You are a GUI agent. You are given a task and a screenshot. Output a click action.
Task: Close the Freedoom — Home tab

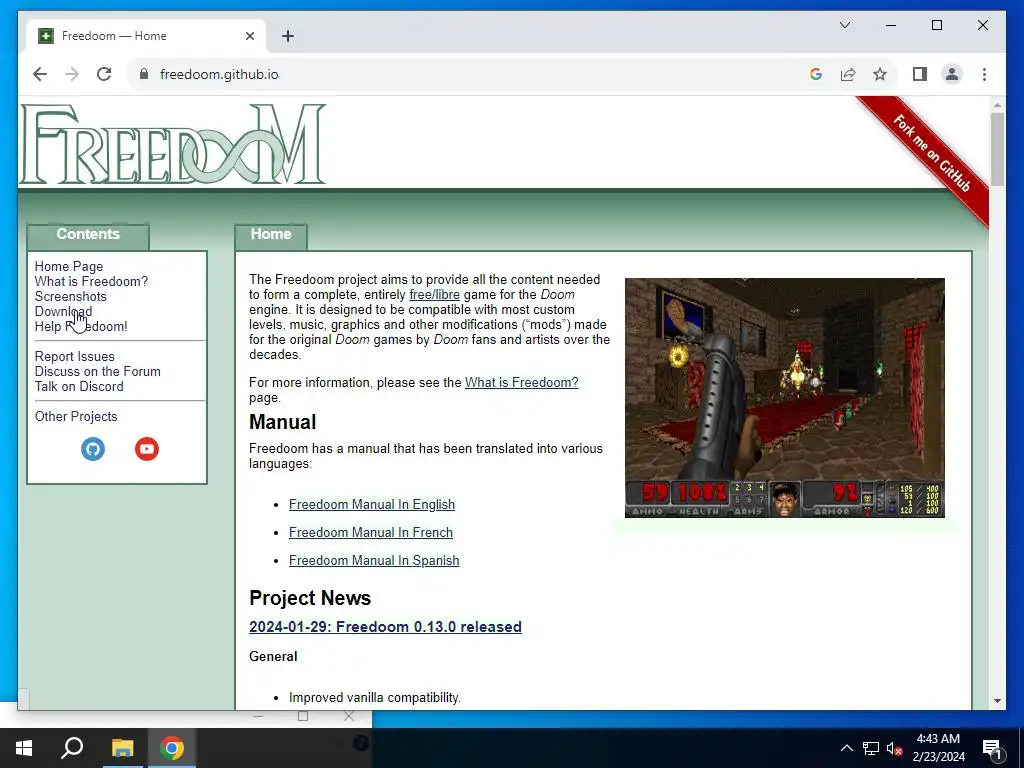tap(249, 36)
